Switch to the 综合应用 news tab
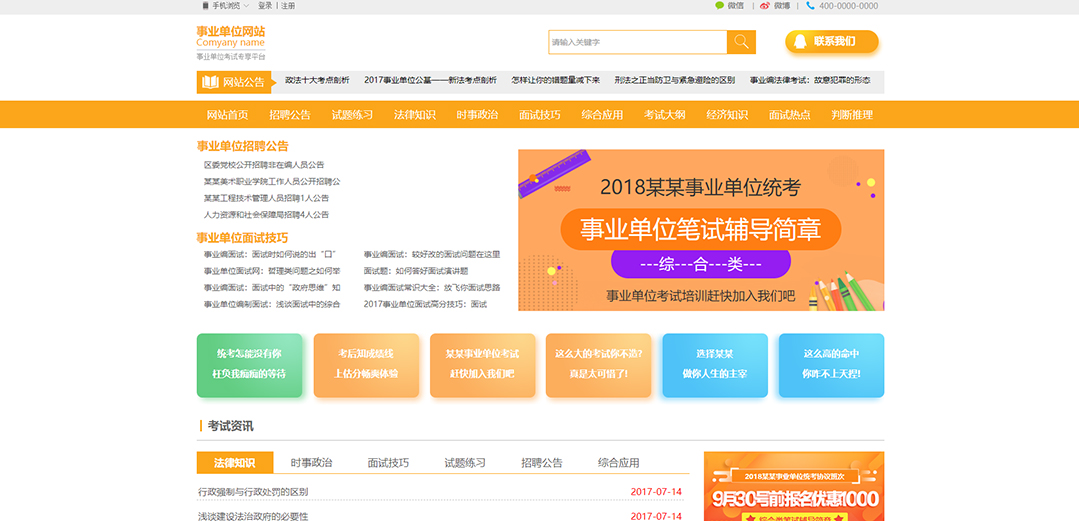 click(618, 463)
